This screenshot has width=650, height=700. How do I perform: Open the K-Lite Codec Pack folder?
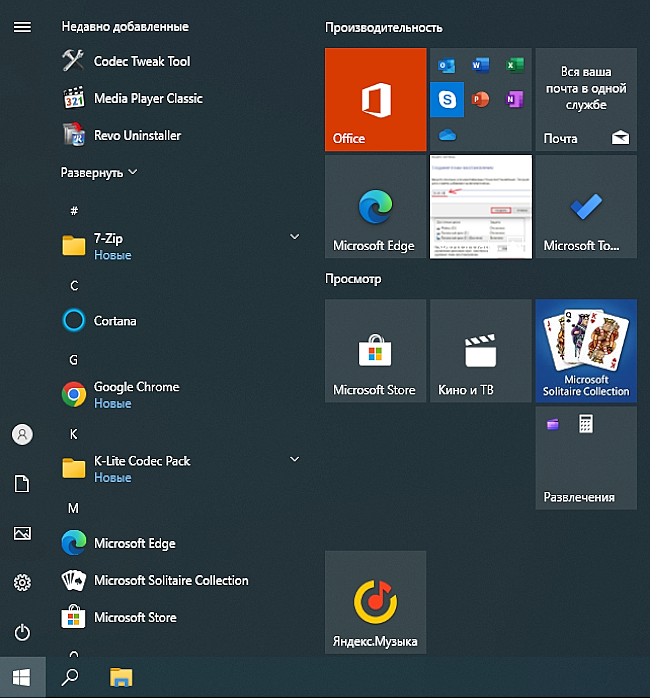180,468
